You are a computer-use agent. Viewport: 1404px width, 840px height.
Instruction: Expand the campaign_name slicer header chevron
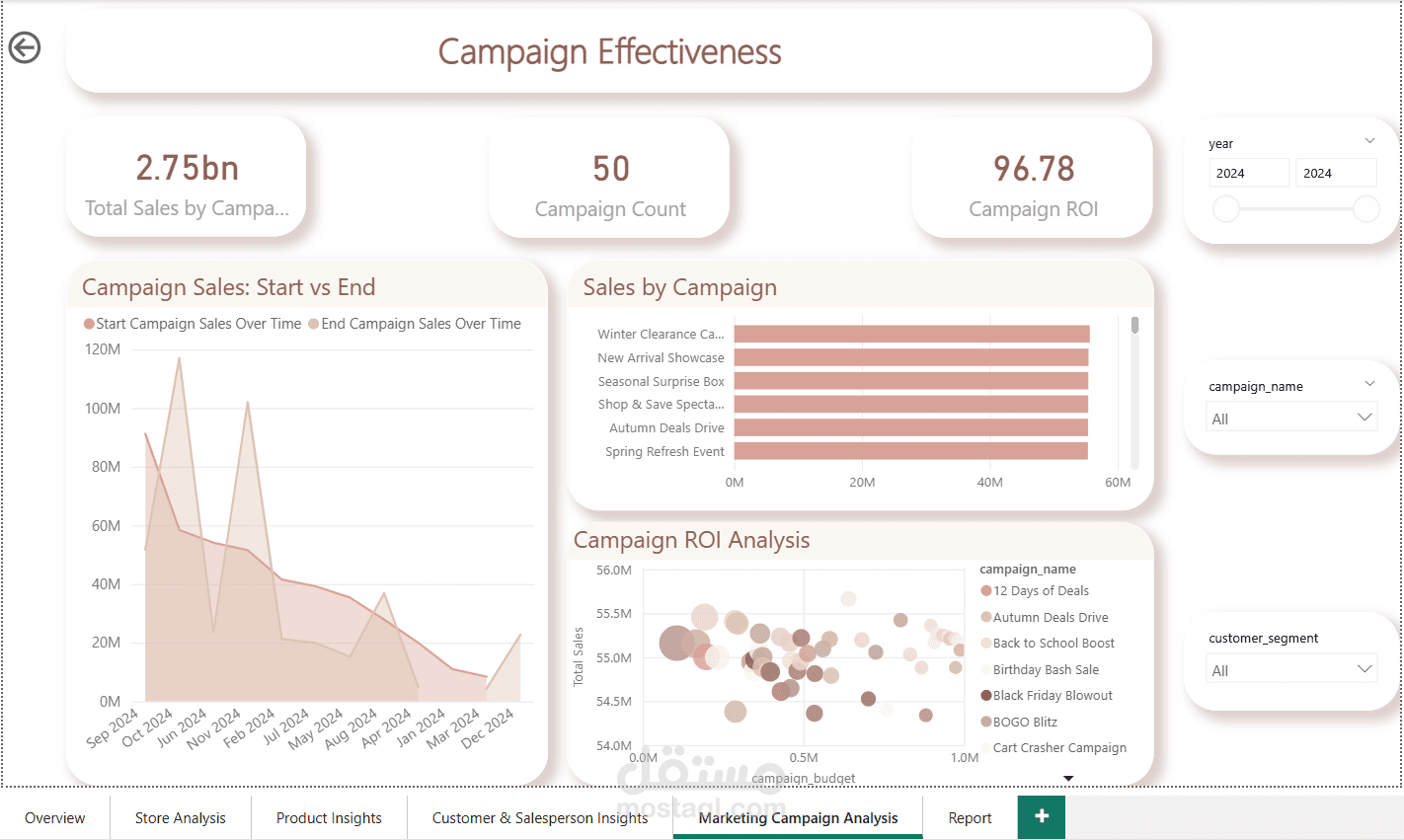[1369, 384]
